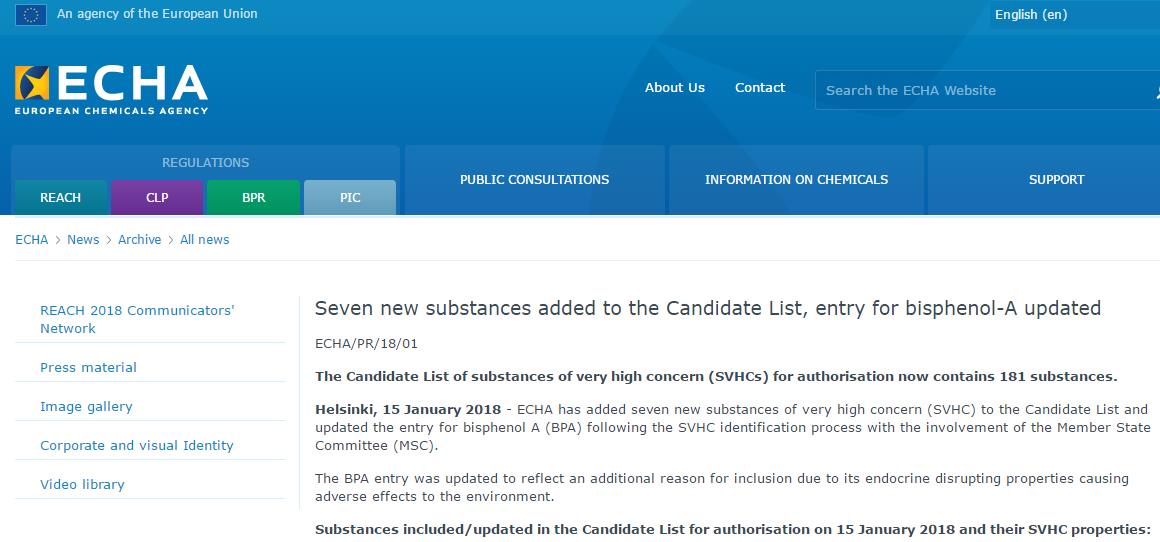Select the REACH regulation tab

(60, 198)
